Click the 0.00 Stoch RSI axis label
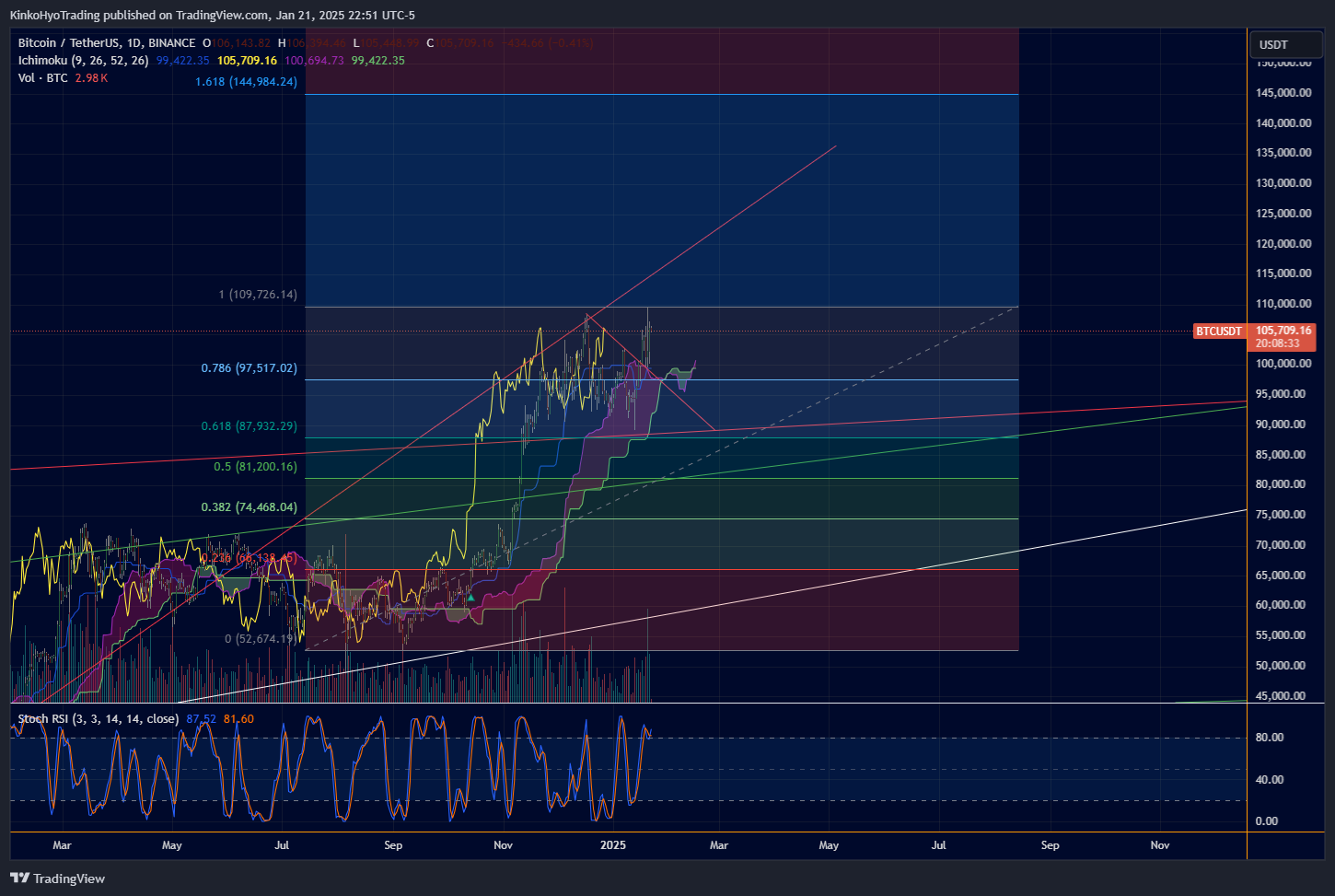This screenshot has height=896, width=1335. [1267, 820]
